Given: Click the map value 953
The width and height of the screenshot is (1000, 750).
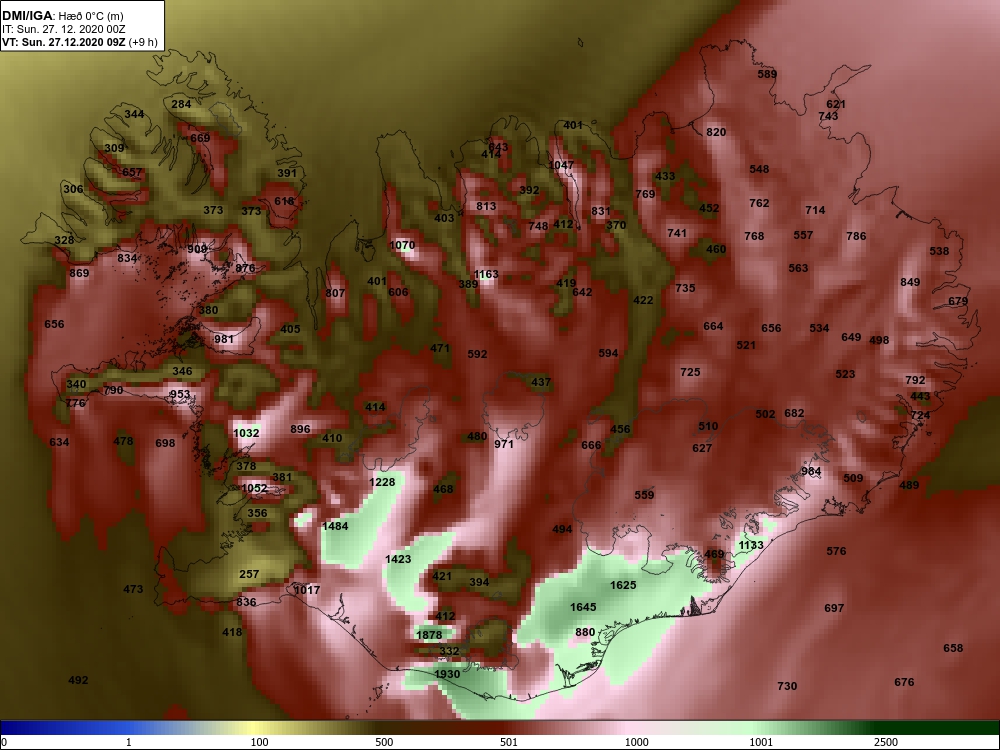Looking at the screenshot, I should coord(180,394).
